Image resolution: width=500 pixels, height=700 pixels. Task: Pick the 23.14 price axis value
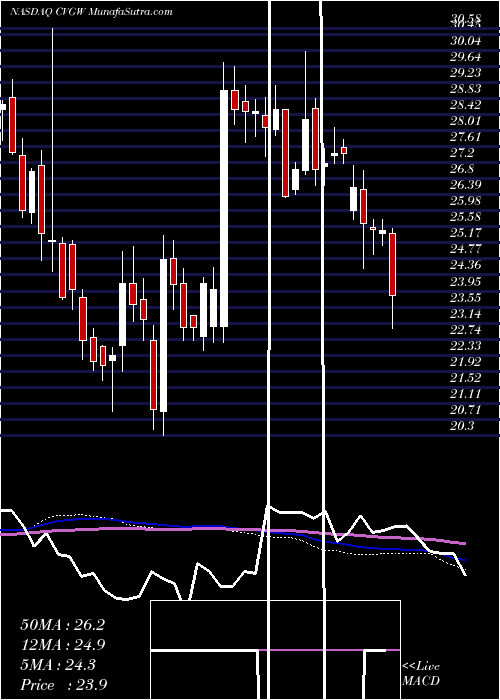click(x=466, y=313)
